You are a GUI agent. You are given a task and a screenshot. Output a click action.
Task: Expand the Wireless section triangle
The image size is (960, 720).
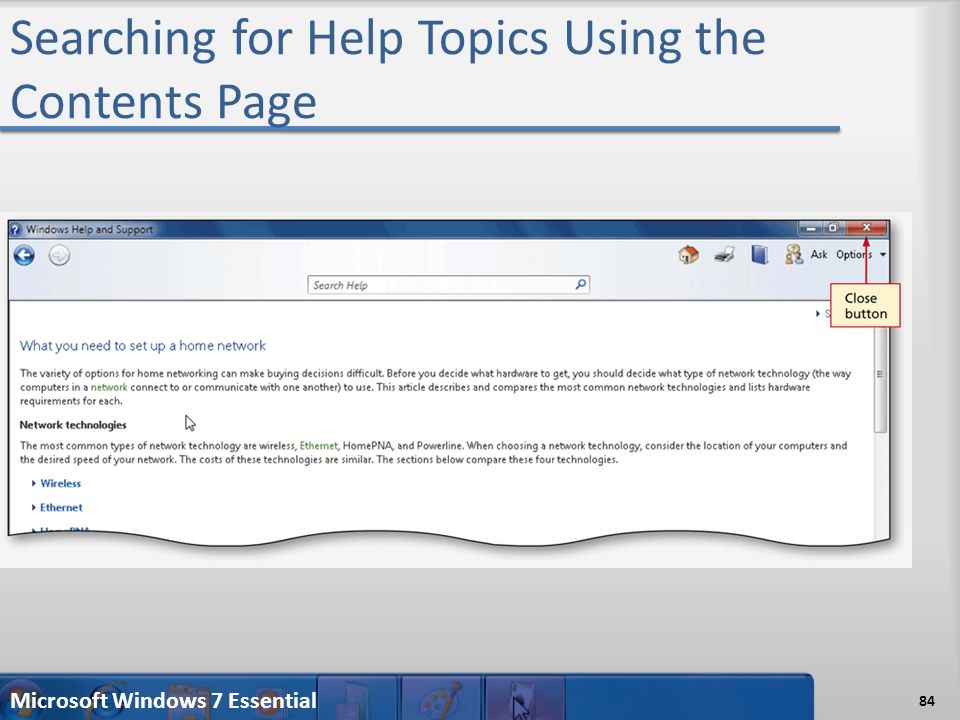click(x=34, y=484)
